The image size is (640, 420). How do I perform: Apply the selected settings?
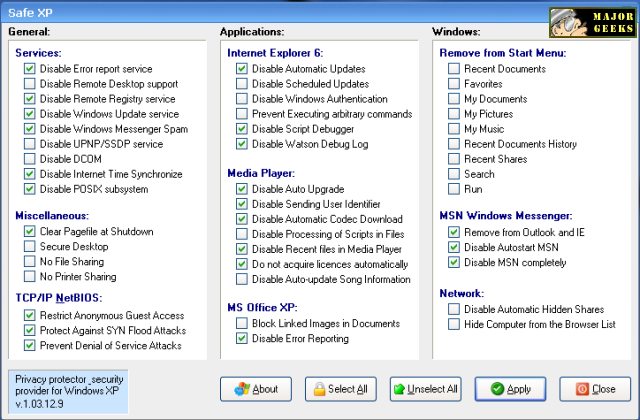tap(510, 389)
